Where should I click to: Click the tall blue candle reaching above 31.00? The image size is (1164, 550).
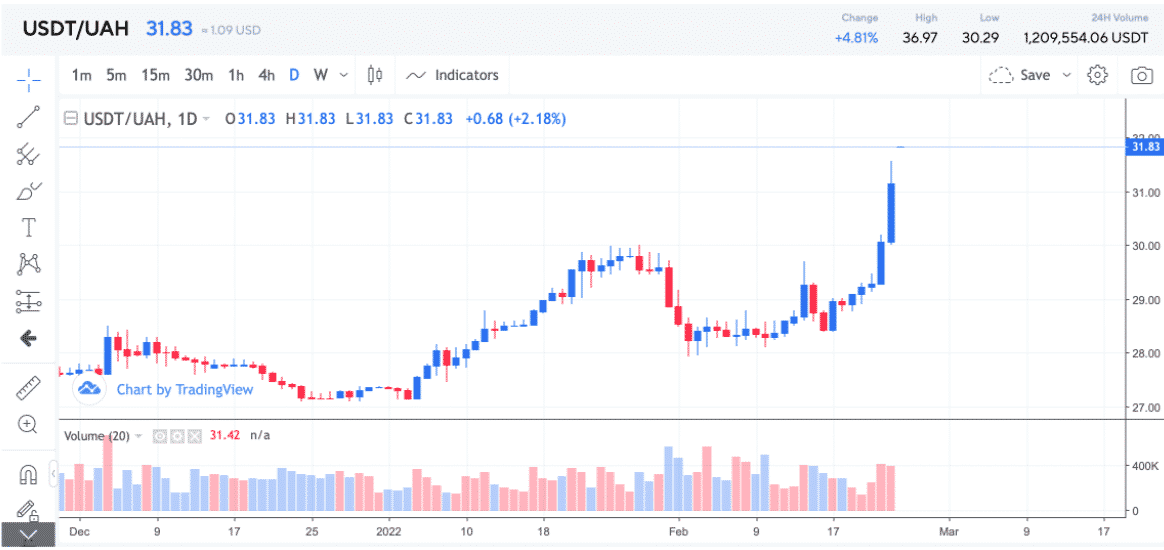(891, 212)
